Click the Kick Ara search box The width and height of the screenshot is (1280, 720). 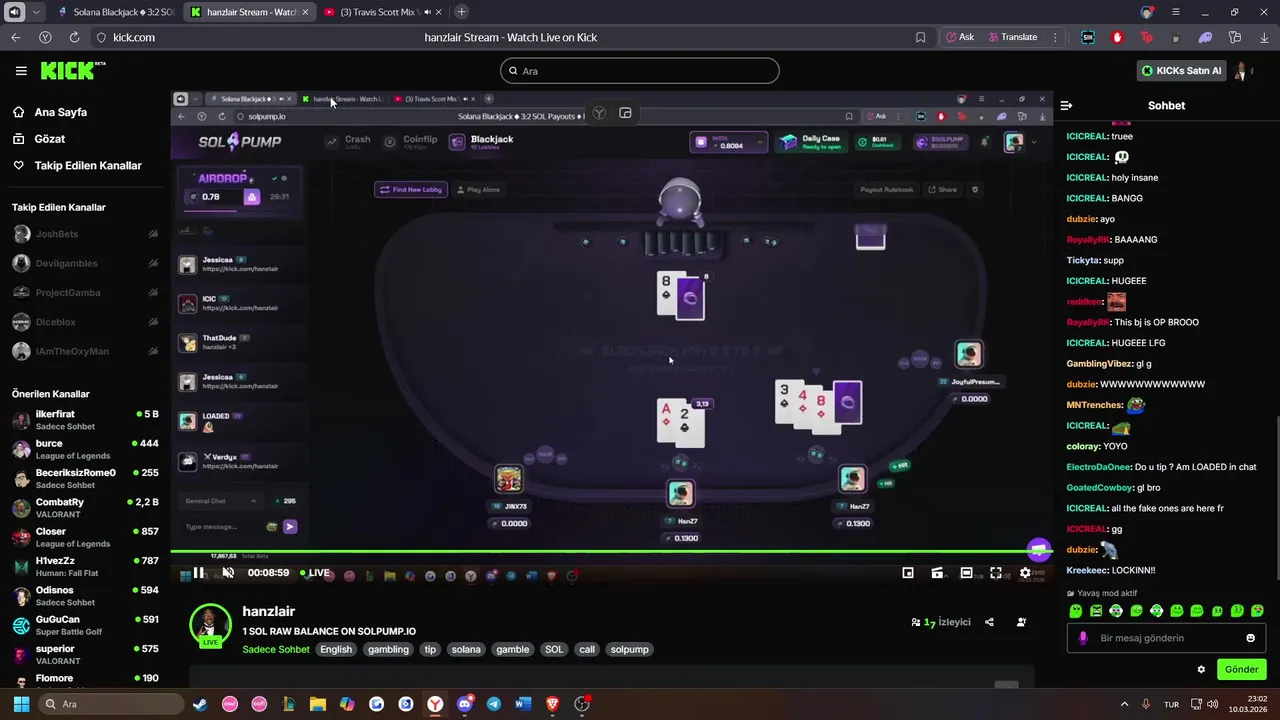(640, 71)
